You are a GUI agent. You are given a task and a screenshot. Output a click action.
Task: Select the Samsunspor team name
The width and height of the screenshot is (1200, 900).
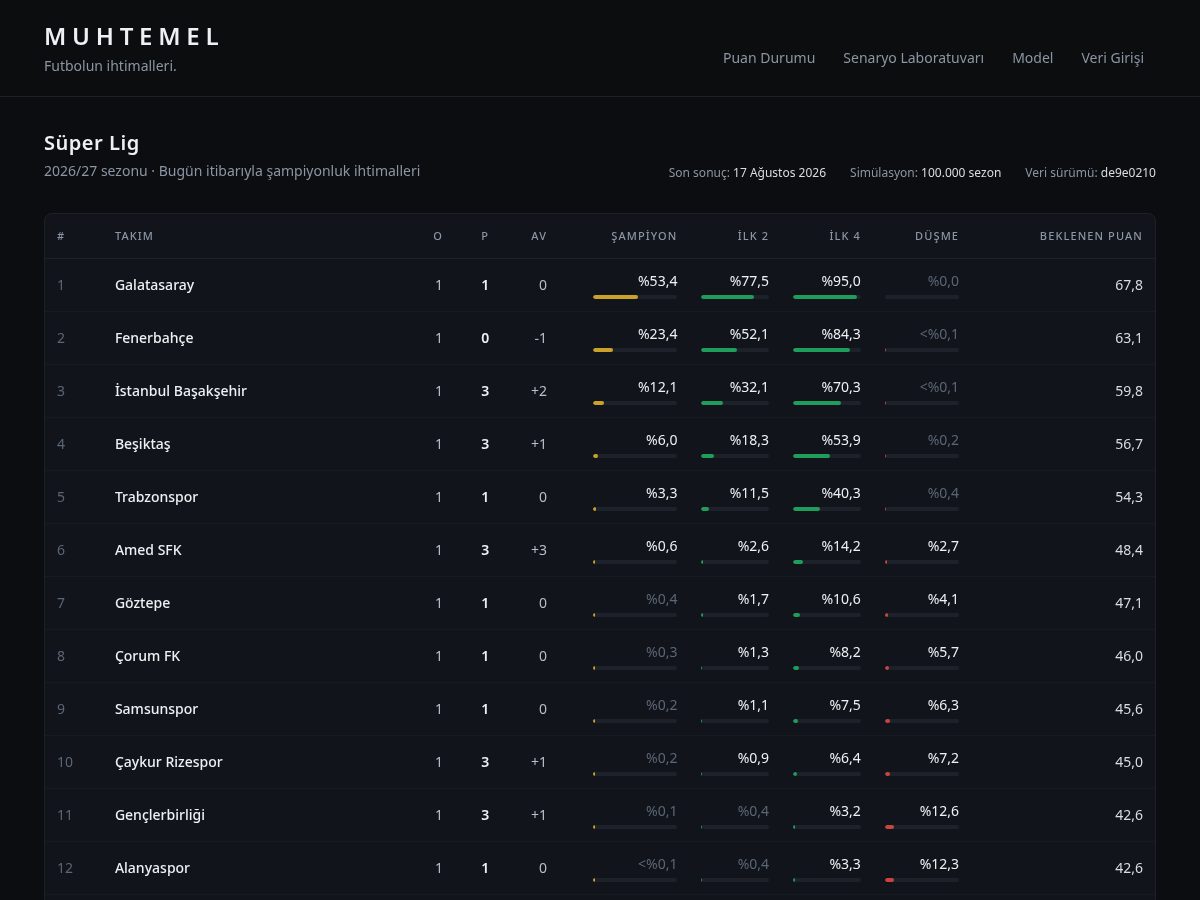tap(157, 709)
